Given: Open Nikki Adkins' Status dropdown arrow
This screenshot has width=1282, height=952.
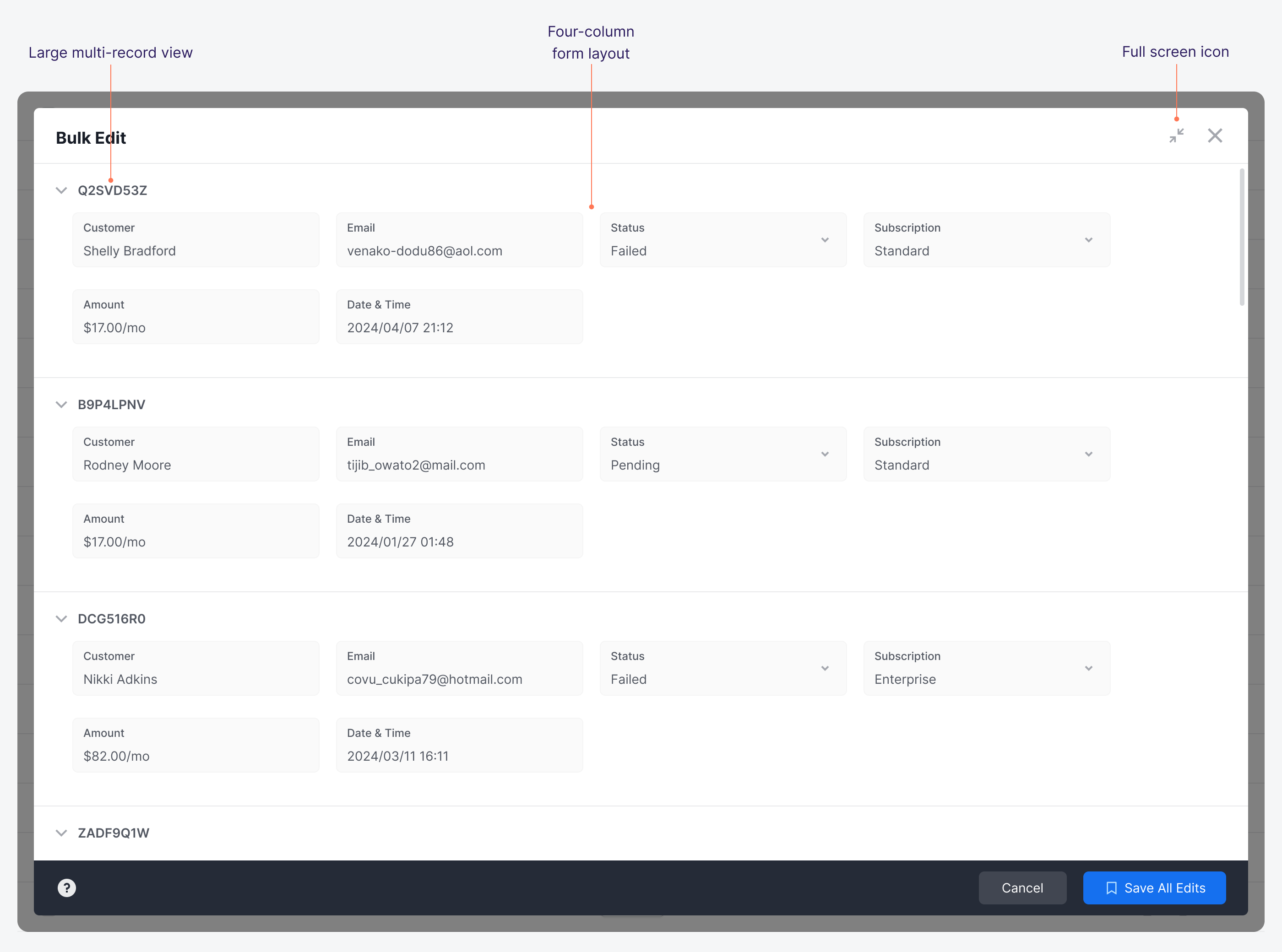Looking at the screenshot, I should pos(825,669).
